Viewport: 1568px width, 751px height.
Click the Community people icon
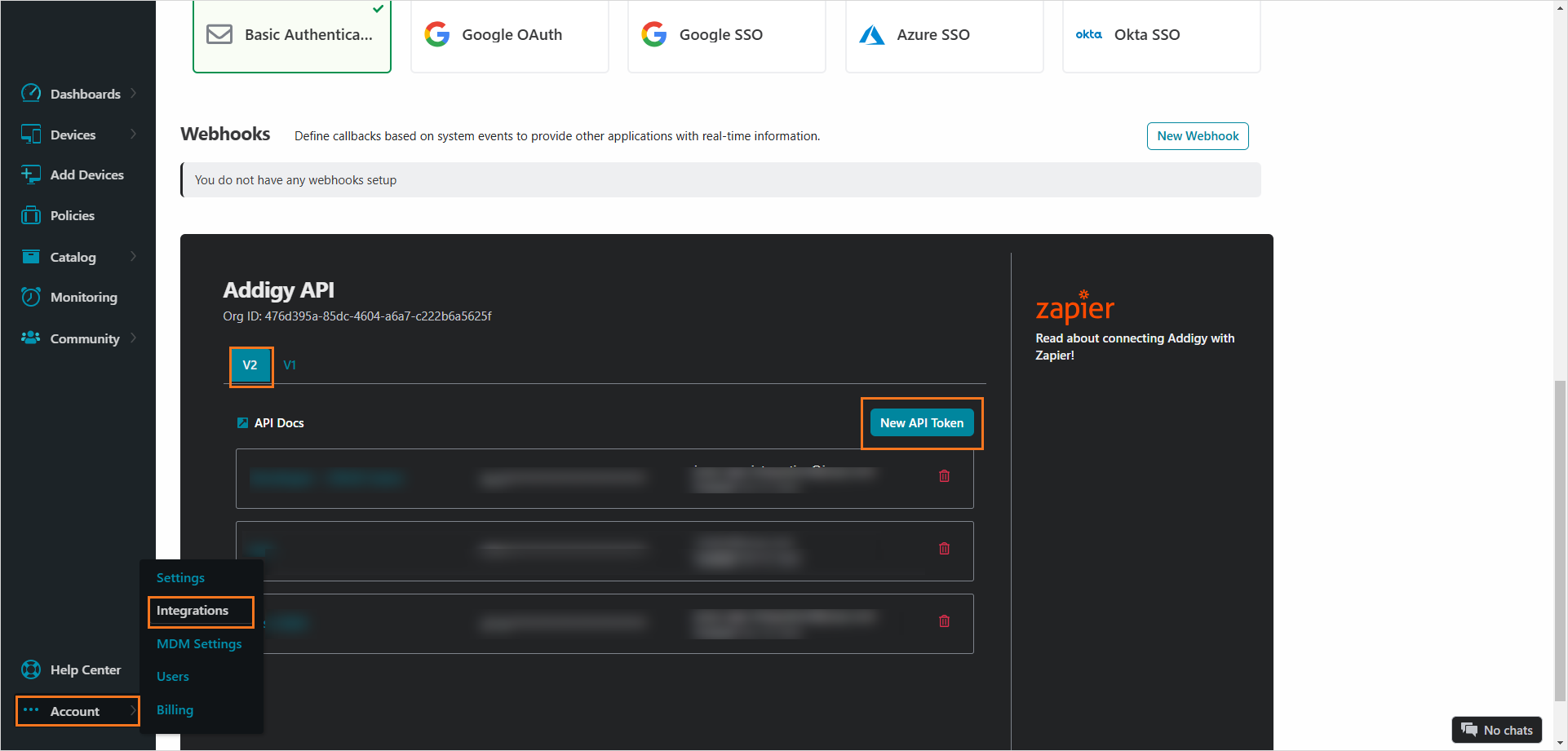pos(31,338)
